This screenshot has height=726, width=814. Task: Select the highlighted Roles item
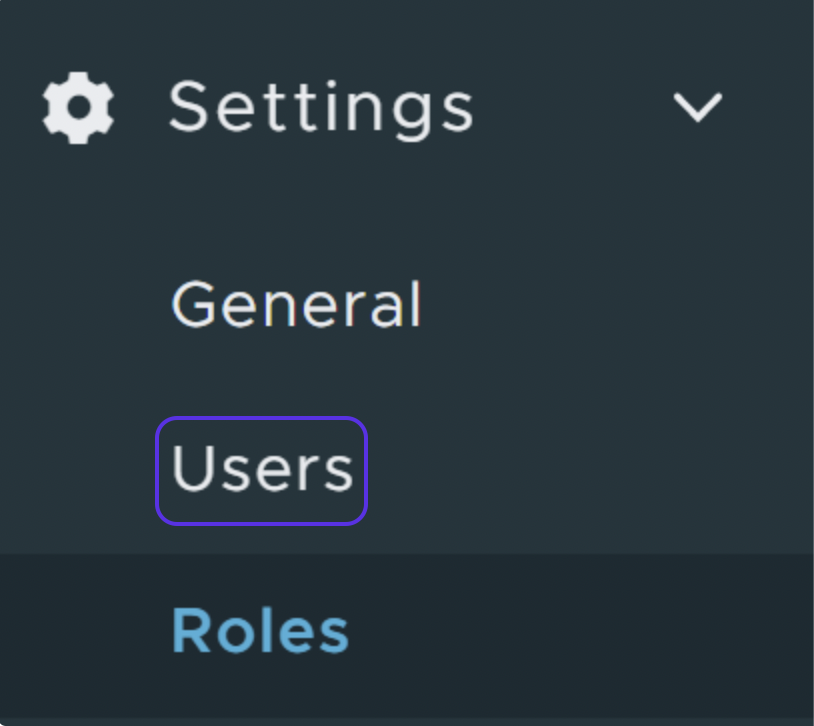pos(260,631)
